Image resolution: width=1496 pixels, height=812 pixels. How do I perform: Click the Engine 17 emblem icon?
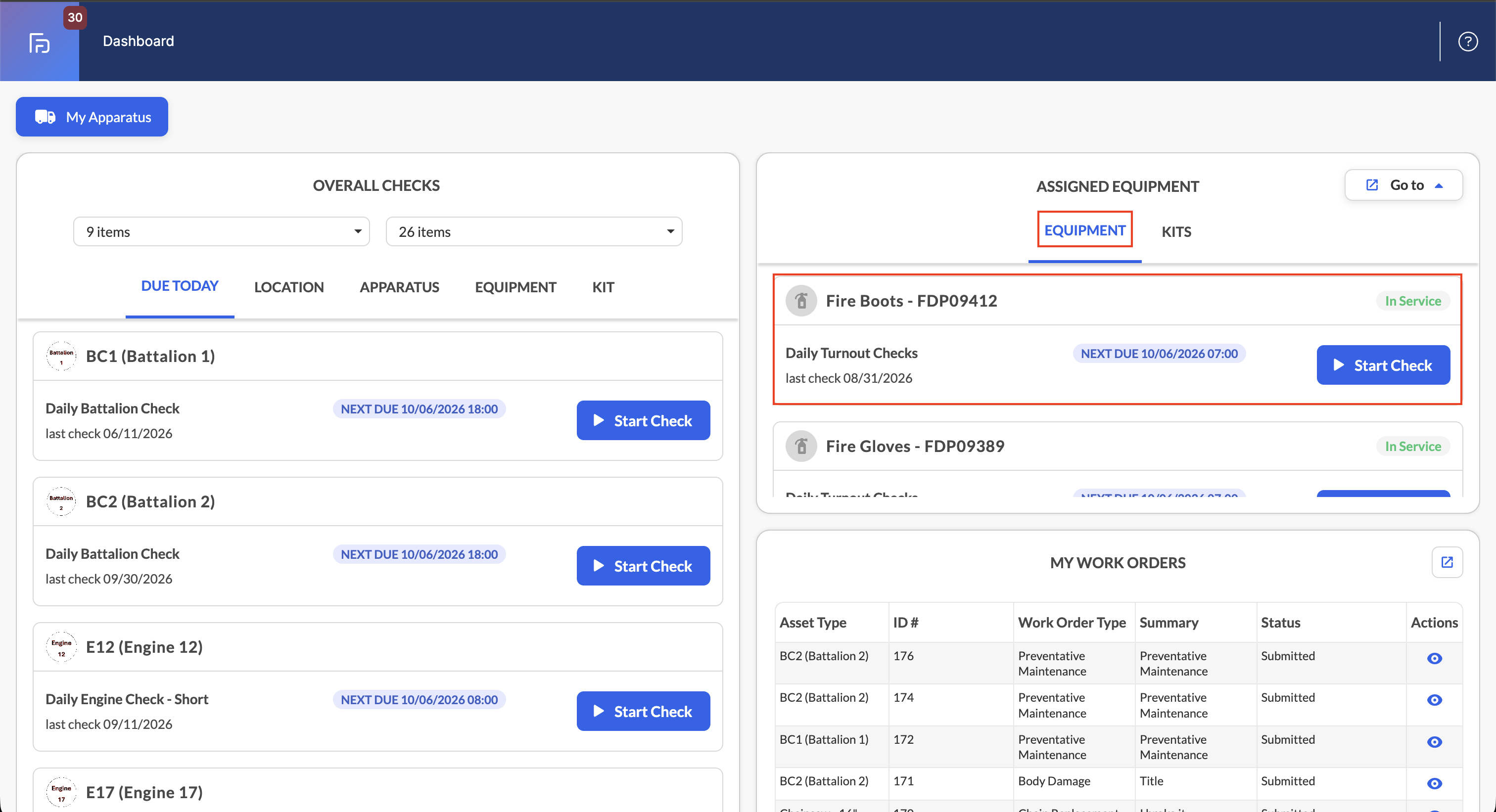coord(61,792)
